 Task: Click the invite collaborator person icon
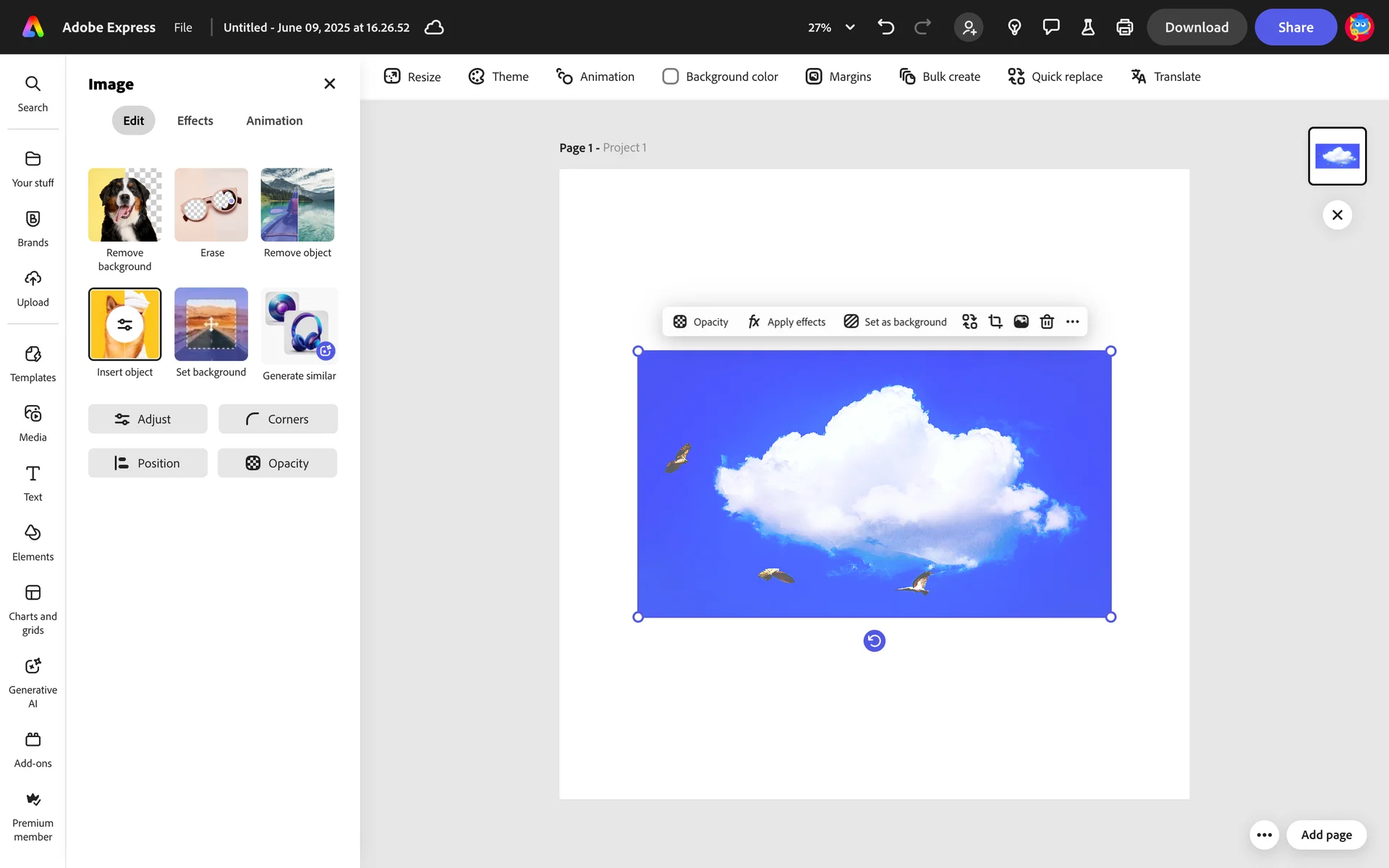pos(969,27)
